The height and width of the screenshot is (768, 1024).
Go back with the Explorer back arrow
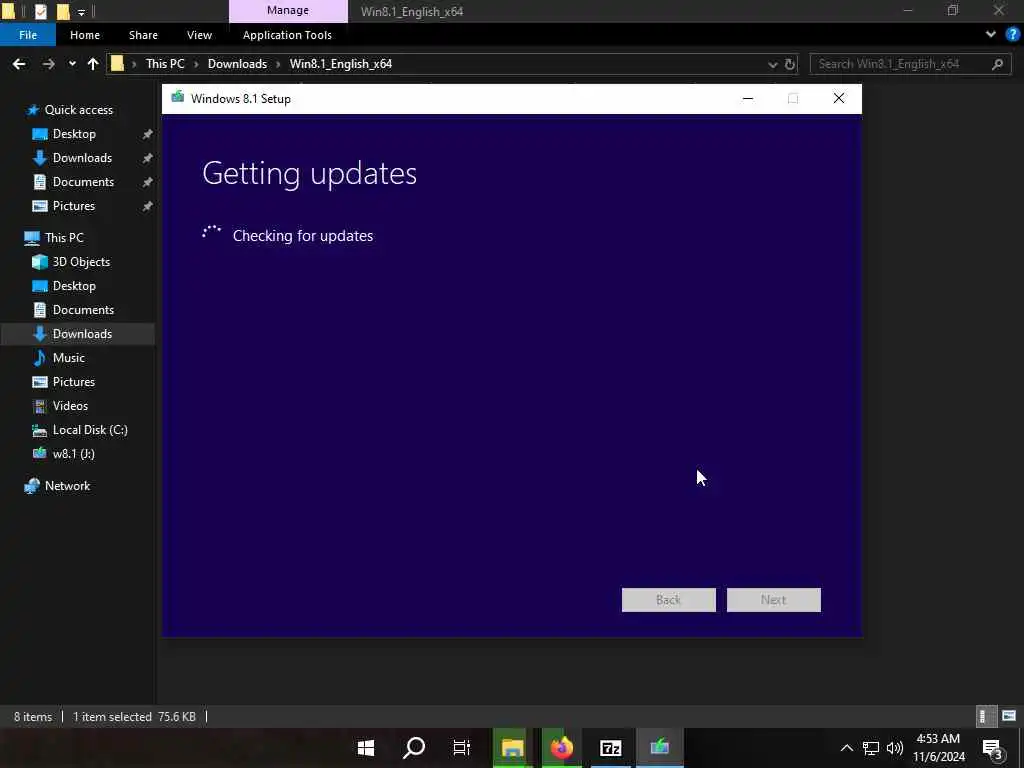pos(19,64)
